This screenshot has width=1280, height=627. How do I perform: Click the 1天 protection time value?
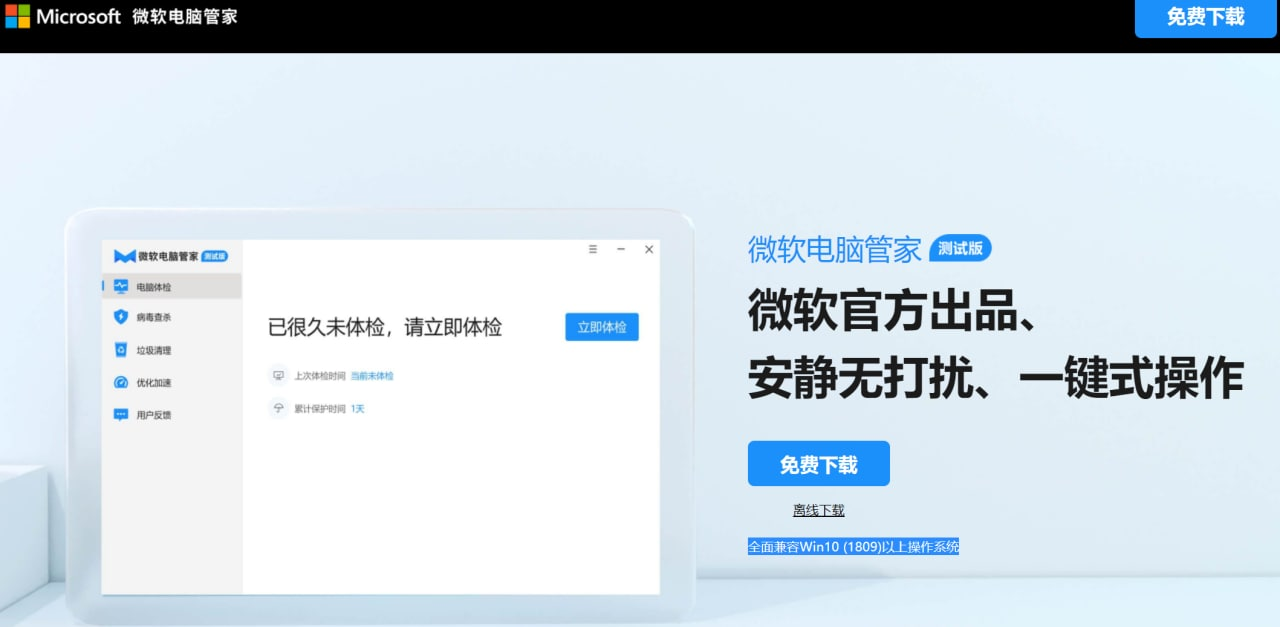point(357,409)
